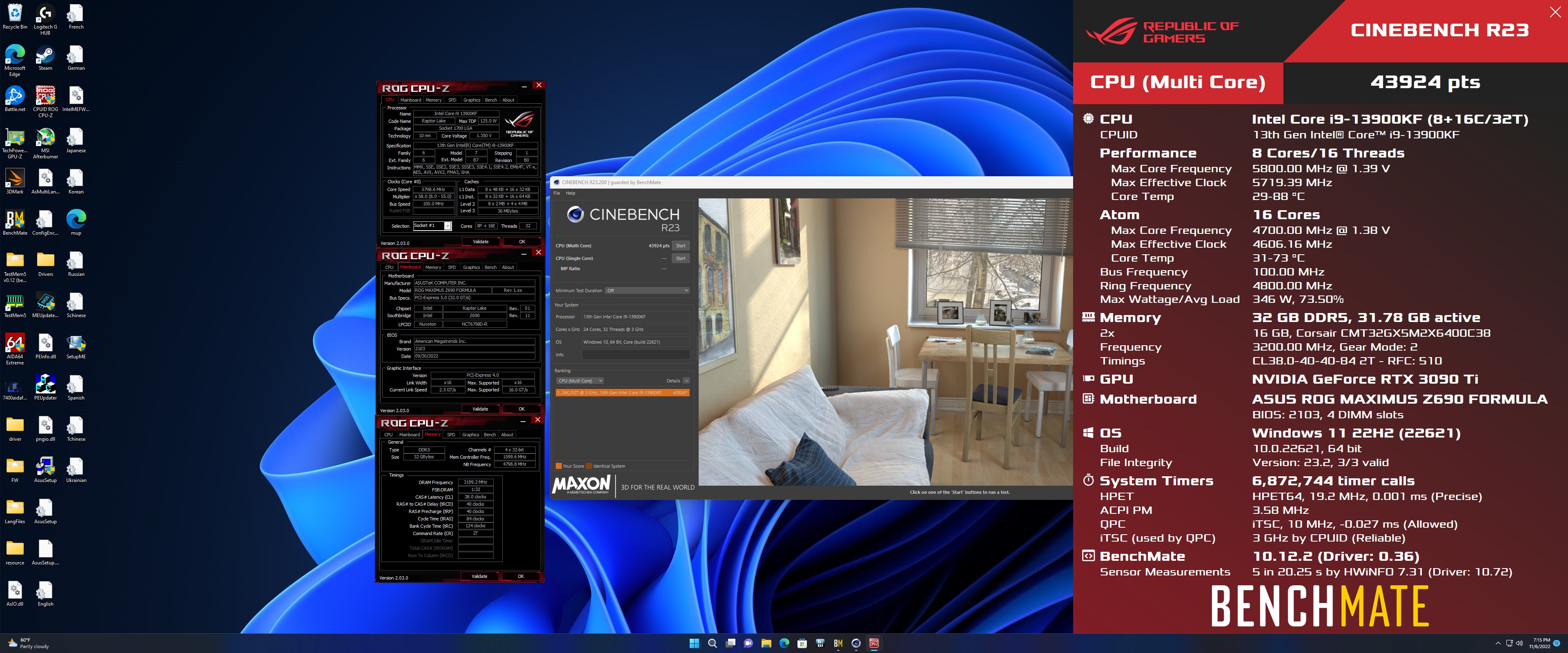This screenshot has height=653, width=1568.
Task: Open the Drivers folder on desktop
Action: tap(45, 264)
